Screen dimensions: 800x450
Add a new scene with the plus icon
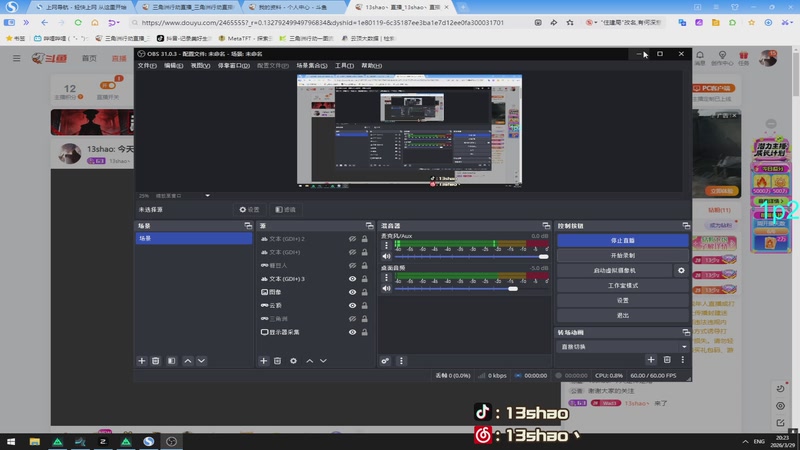click(142, 361)
